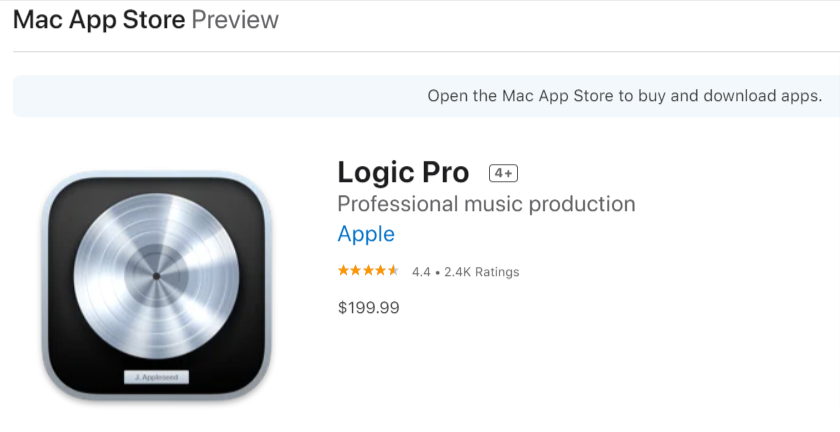Click the Logic Pro app title
The image size is (840, 432).
pyautogui.click(x=403, y=173)
